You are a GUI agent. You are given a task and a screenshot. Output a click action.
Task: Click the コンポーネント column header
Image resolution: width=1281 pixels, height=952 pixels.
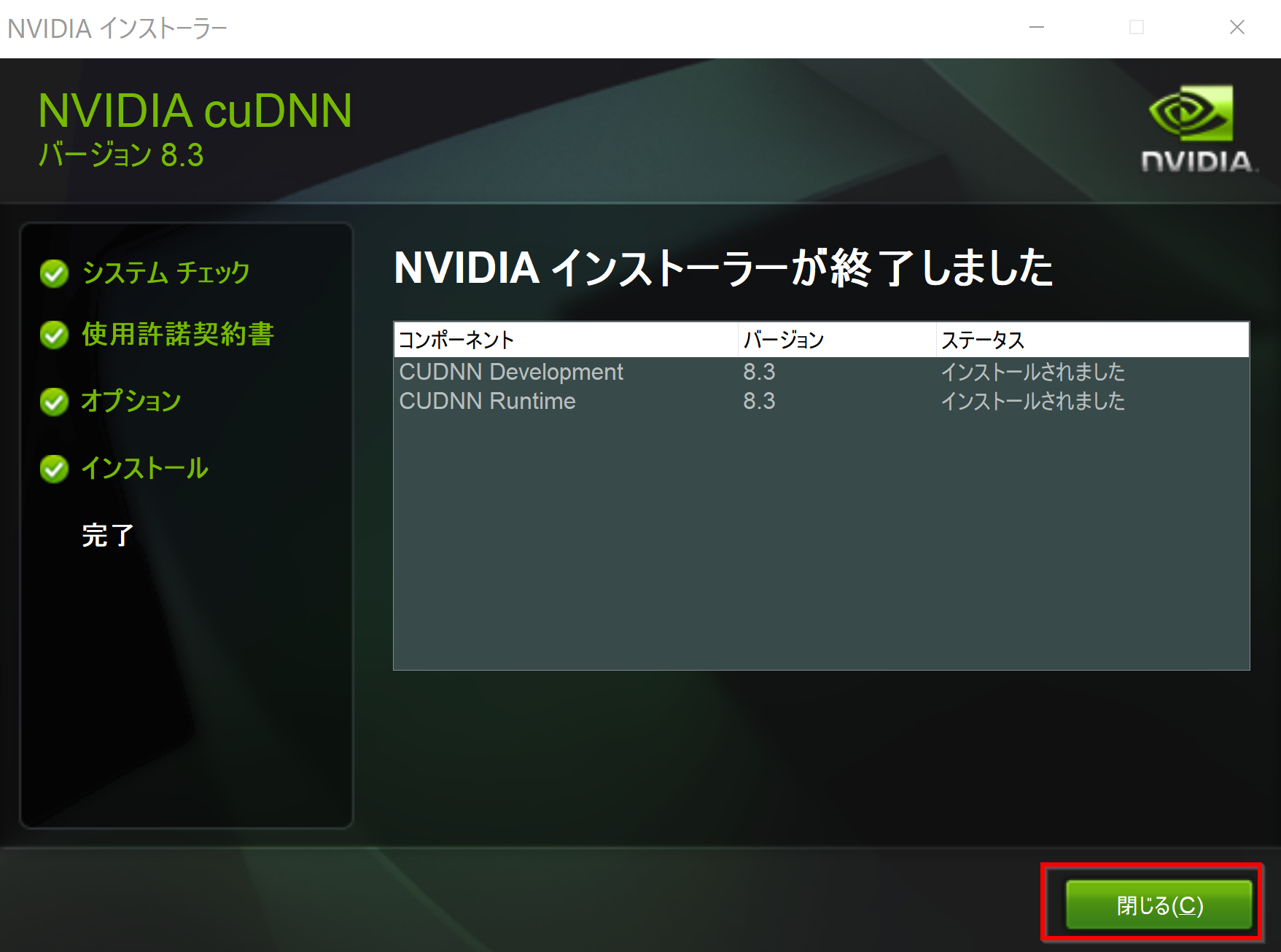[566, 340]
